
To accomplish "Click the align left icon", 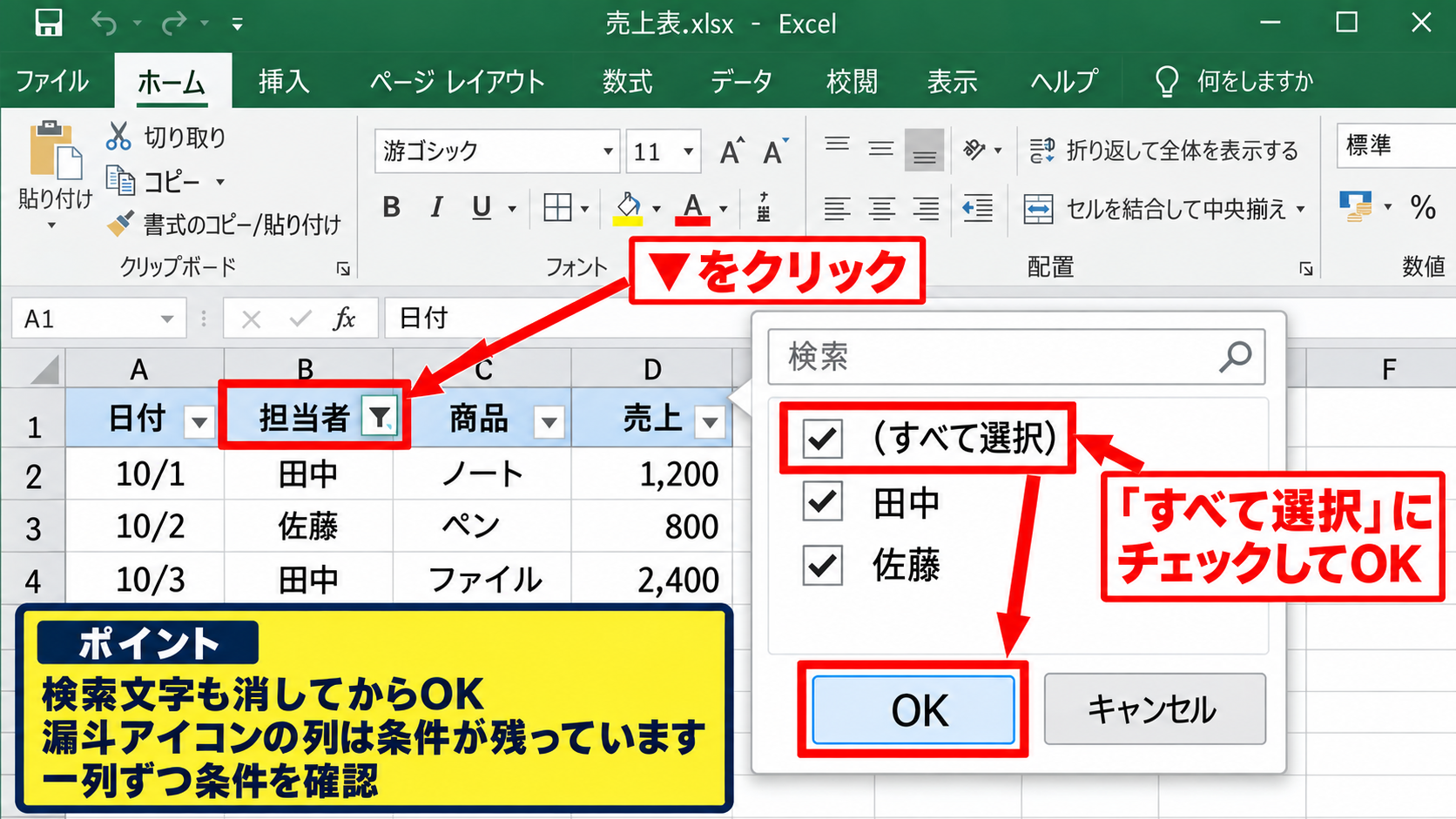I will (x=838, y=208).
